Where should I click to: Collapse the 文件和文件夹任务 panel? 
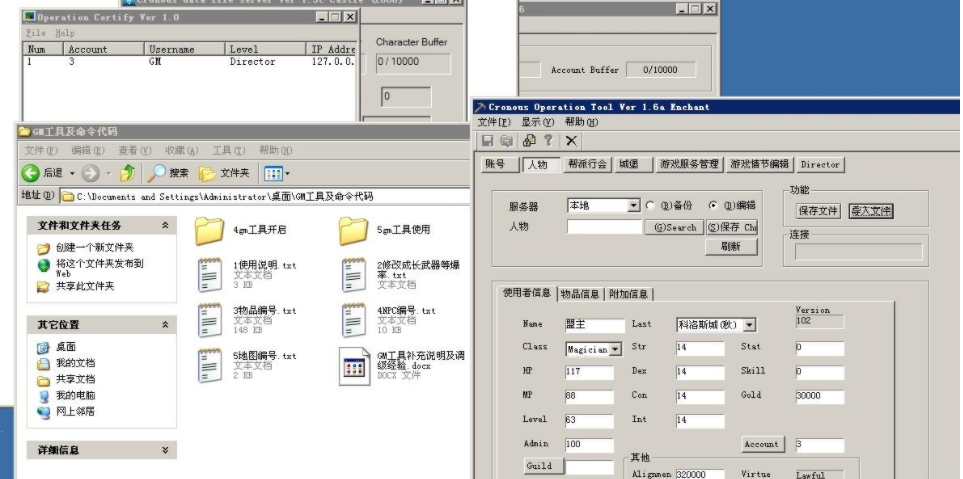coord(165,226)
